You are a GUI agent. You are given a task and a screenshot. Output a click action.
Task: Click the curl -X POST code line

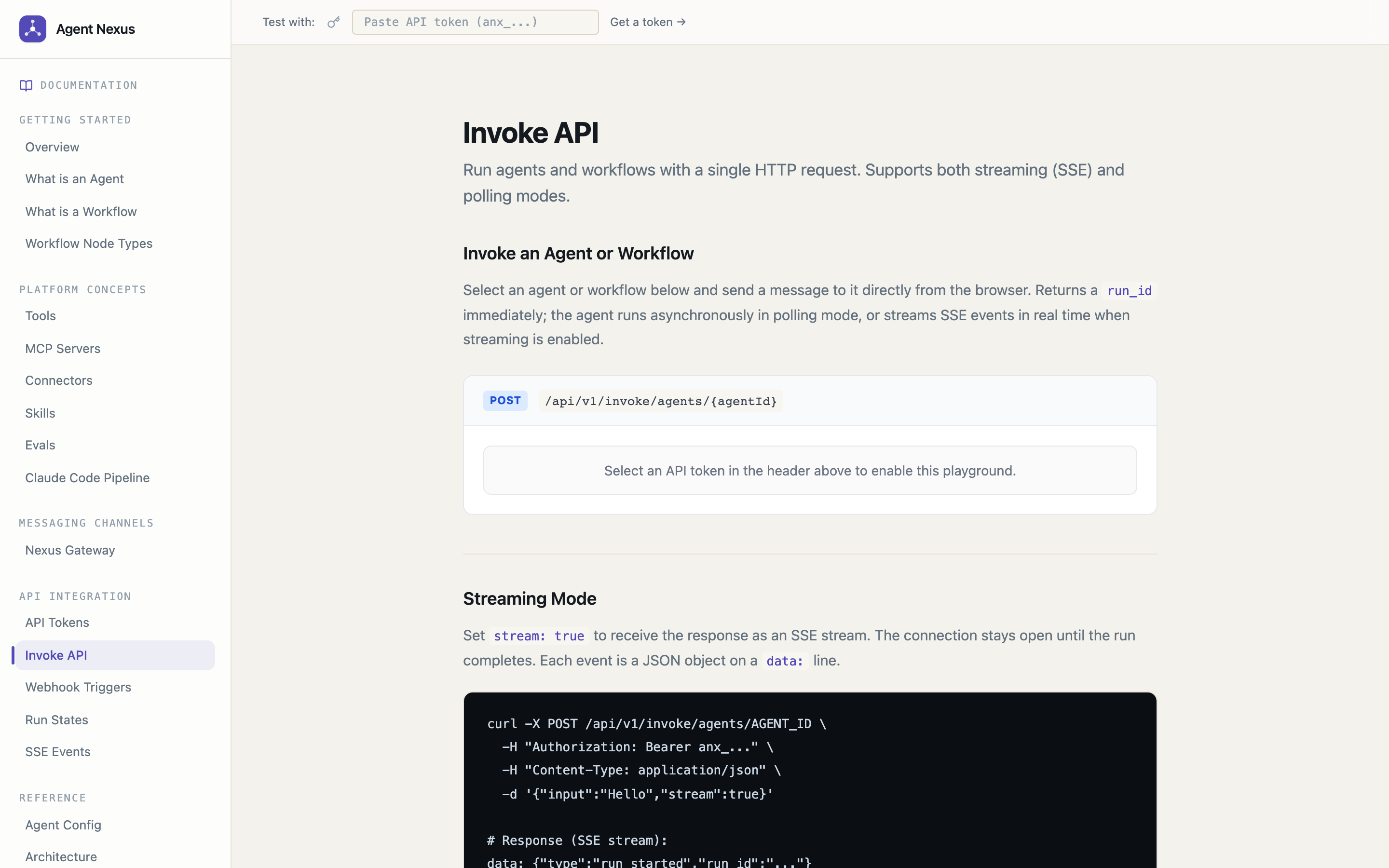coord(656,724)
